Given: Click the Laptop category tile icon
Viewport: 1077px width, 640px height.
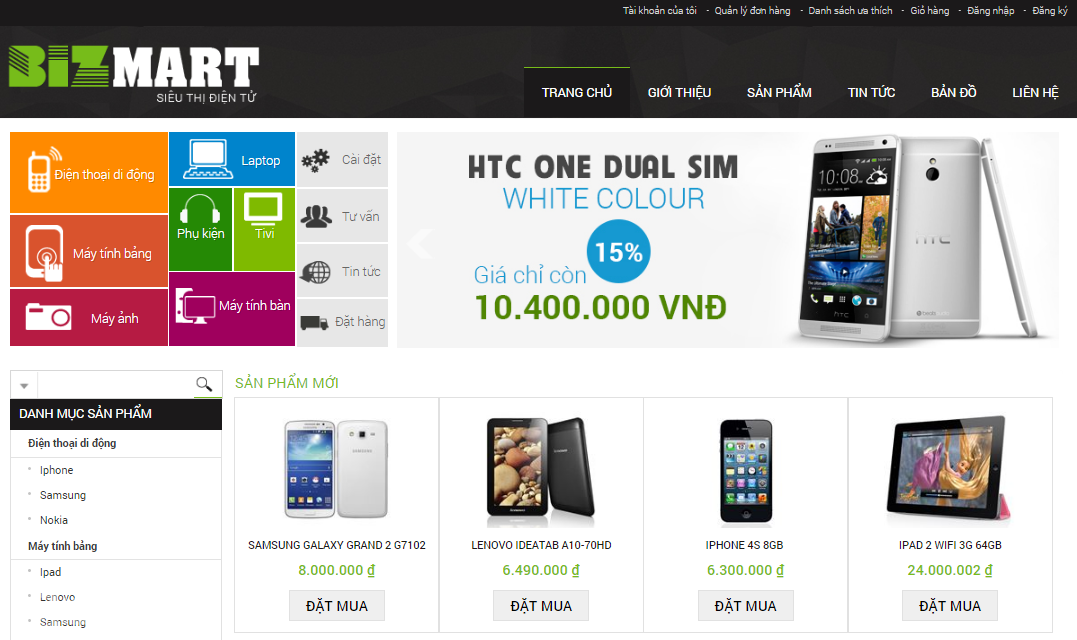Looking at the screenshot, I should click(207, 159).
